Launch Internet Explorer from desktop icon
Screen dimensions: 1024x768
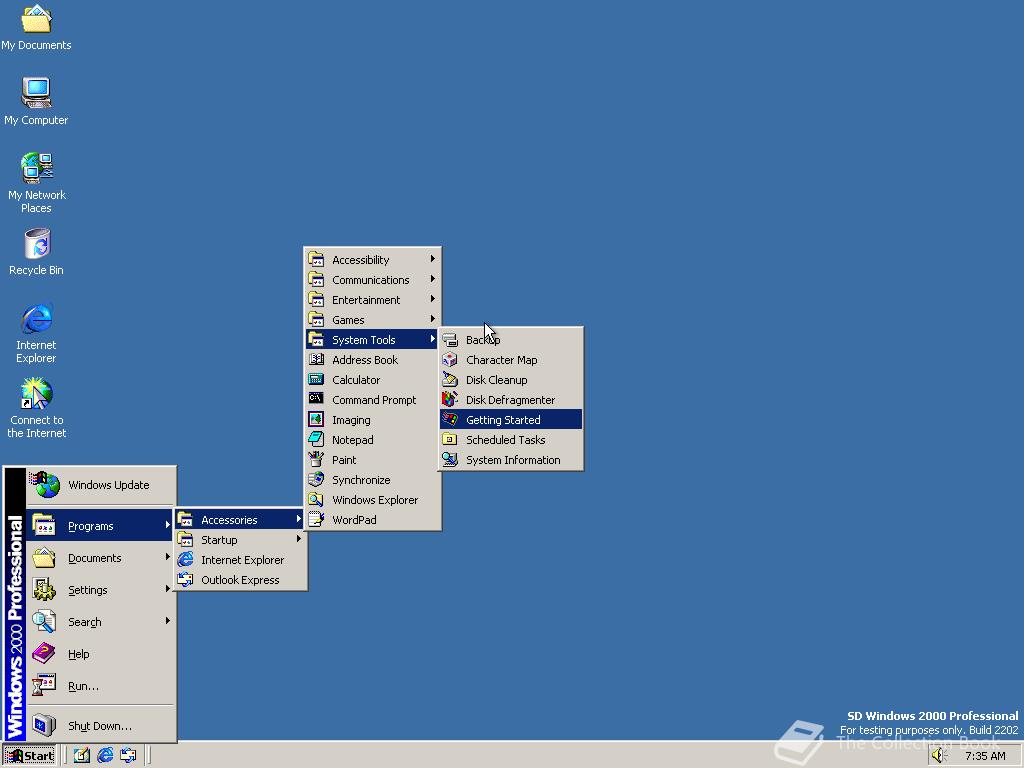pos(36,333)
